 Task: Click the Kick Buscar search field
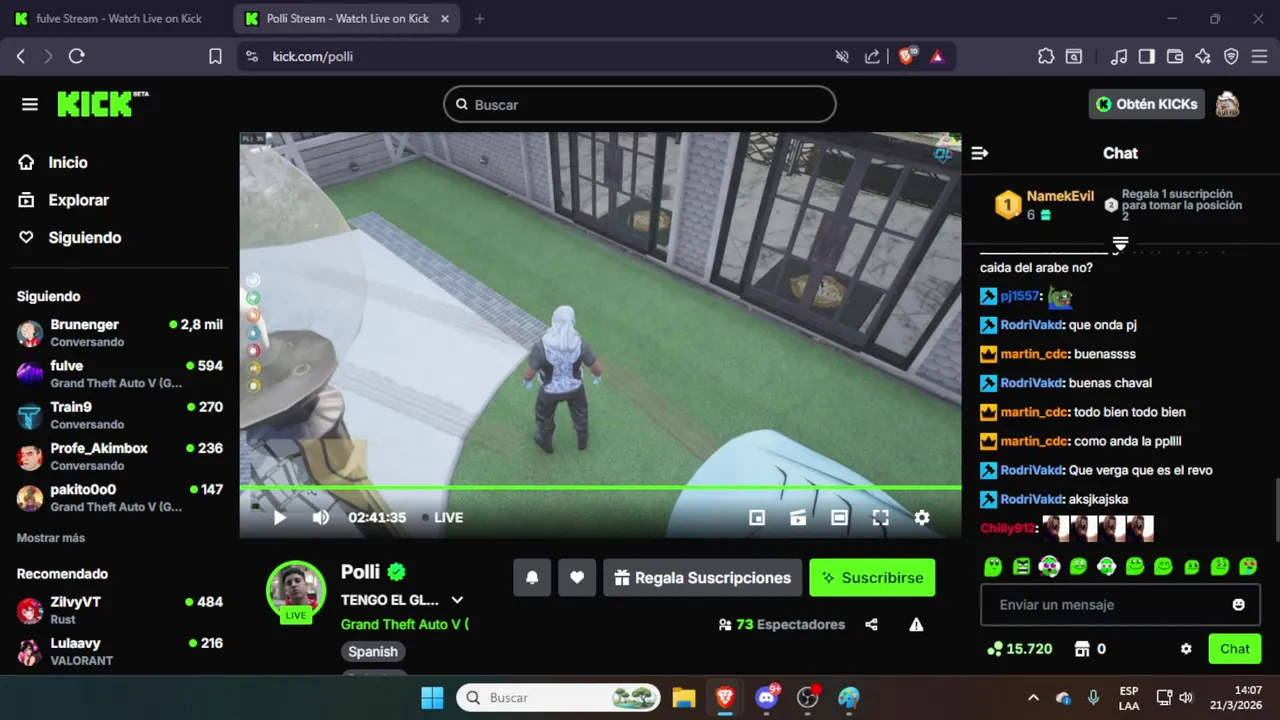point(639,104)
